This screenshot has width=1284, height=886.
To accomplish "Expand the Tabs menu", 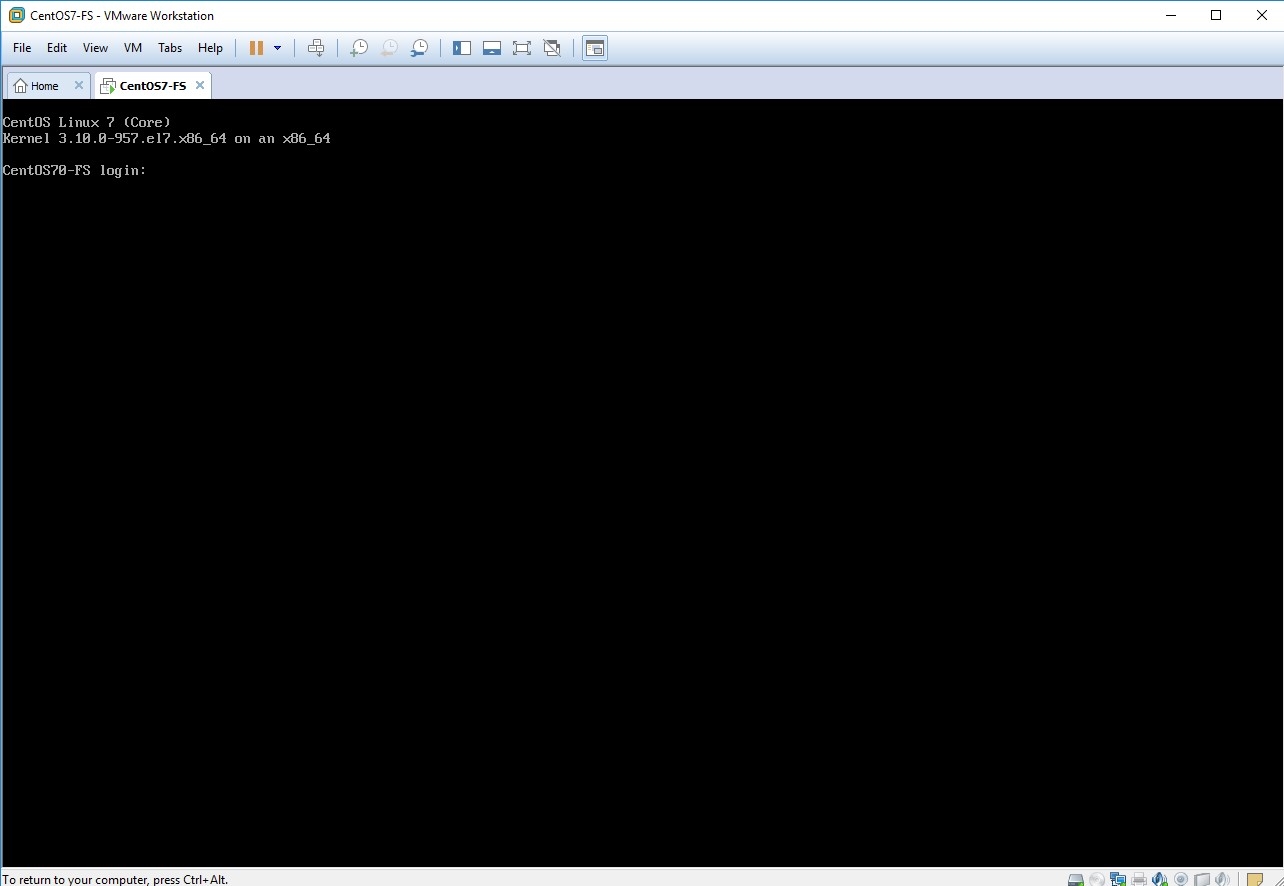I will [170, 48].
